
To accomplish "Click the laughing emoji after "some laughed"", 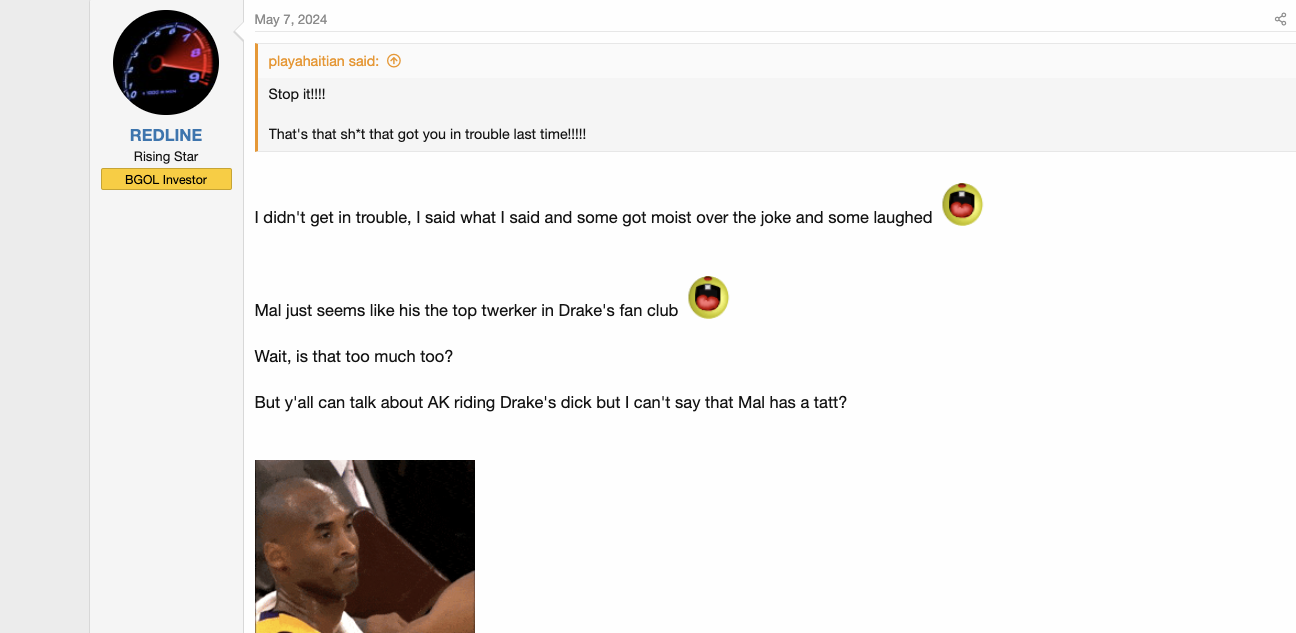I will click(962, 204).
